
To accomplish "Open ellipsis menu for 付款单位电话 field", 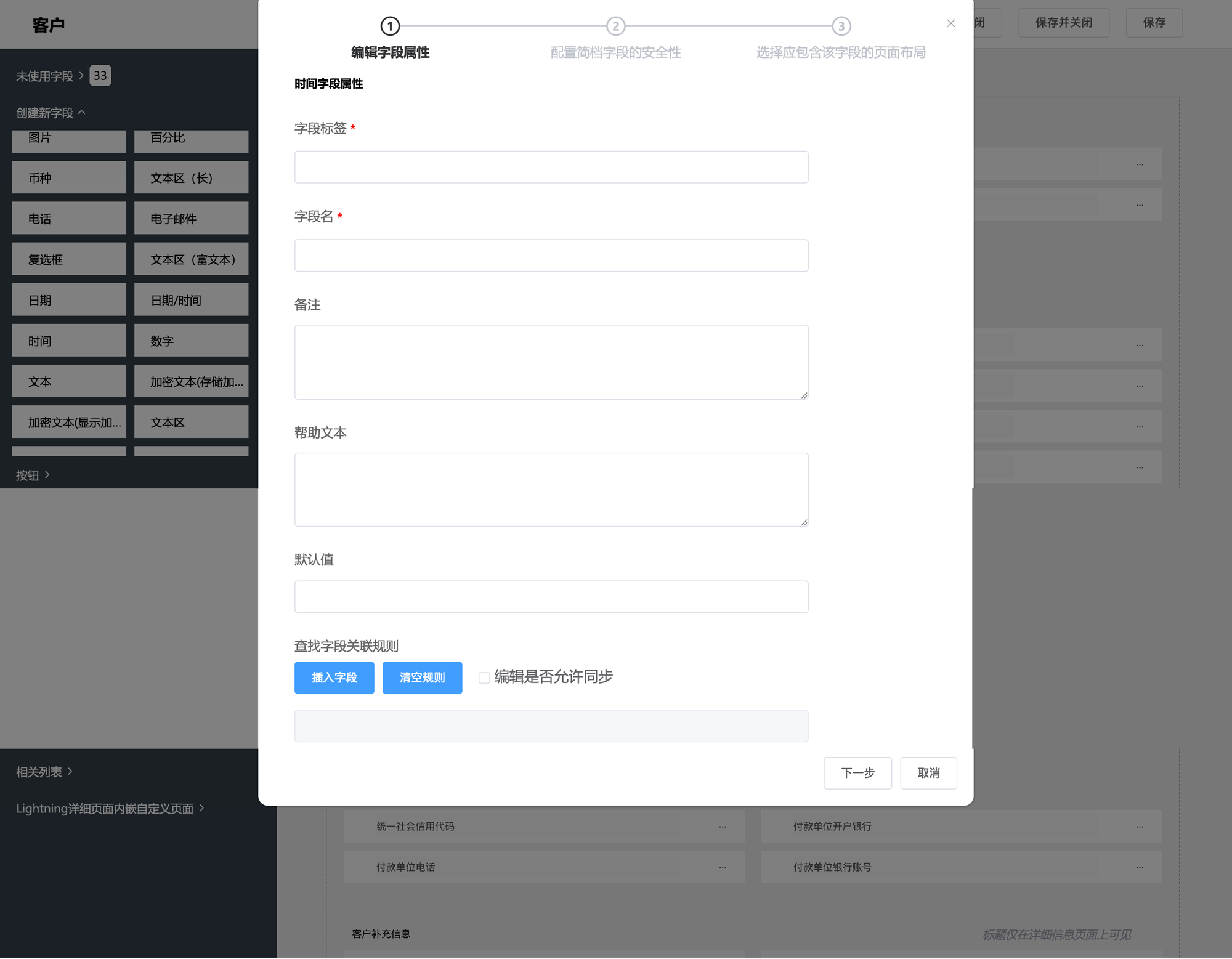I will coord(722,867).
